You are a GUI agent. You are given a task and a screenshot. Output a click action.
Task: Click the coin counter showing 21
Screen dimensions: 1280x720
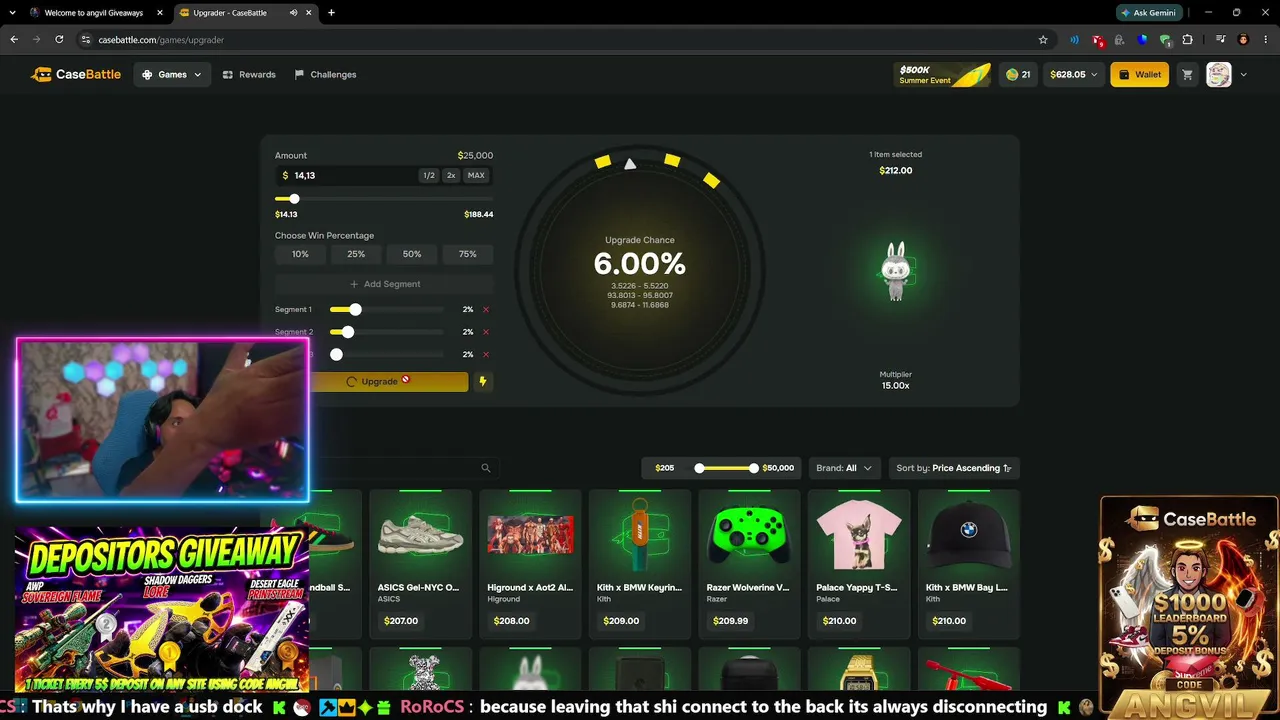point(1018,75)
